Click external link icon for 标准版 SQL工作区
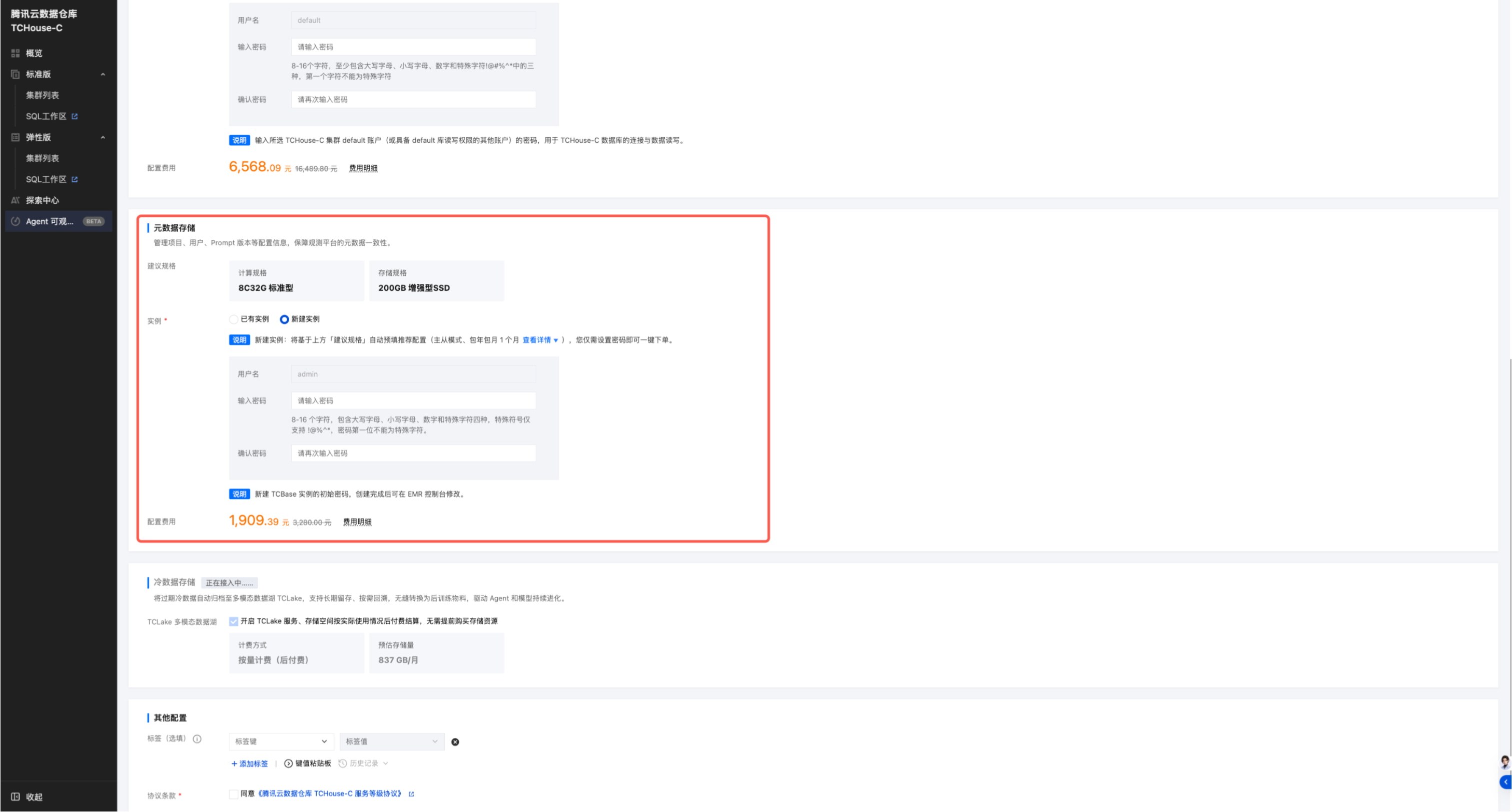Viewport: 1512px width, 812px height. click(x=75, y=116)
